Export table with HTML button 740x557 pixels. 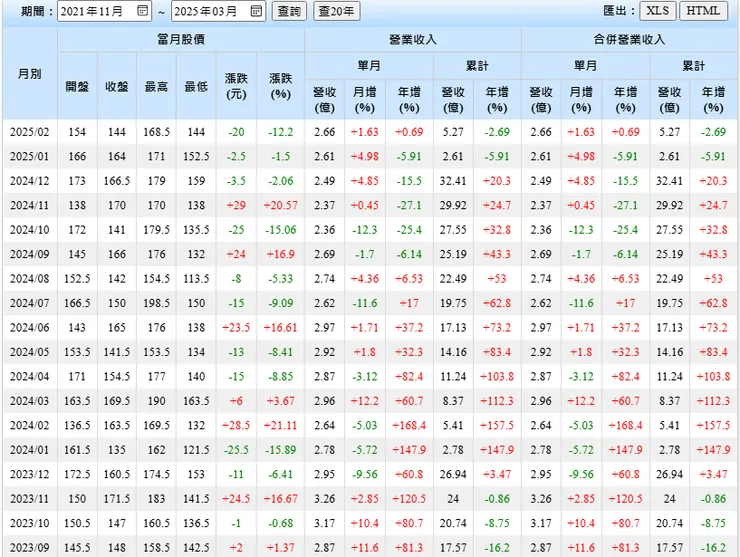tap(703, 11)
